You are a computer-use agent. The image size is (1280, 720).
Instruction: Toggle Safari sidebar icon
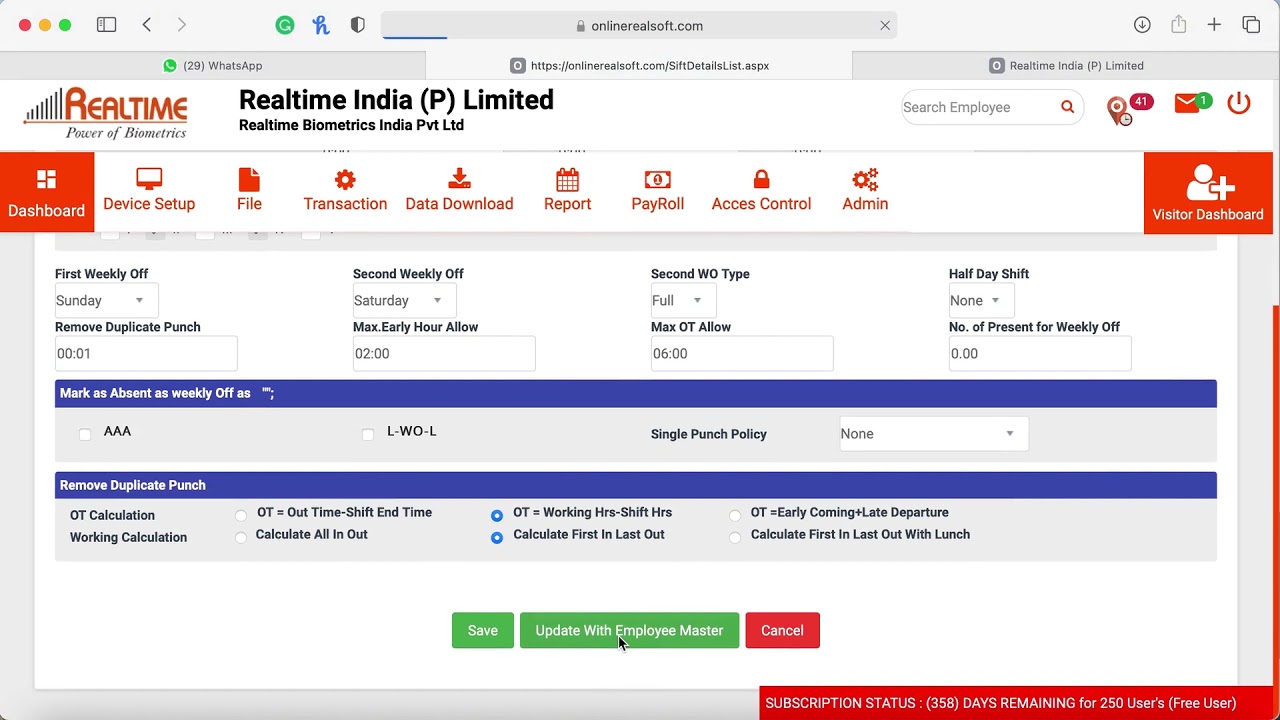click(x=106, y=25)
